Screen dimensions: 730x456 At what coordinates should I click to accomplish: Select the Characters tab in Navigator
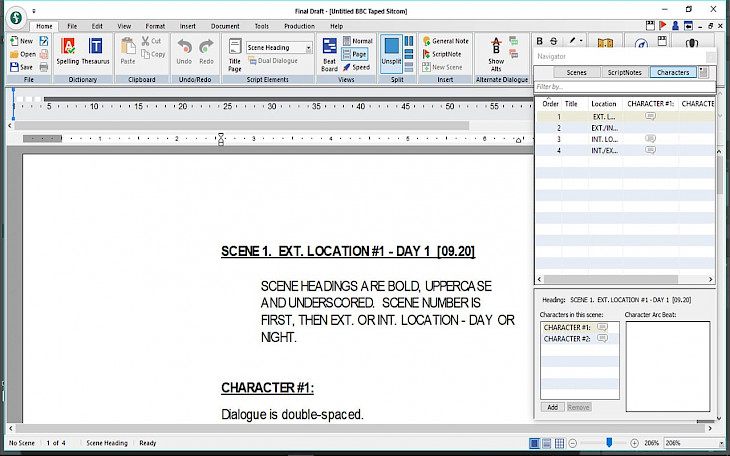click(673, 72)
